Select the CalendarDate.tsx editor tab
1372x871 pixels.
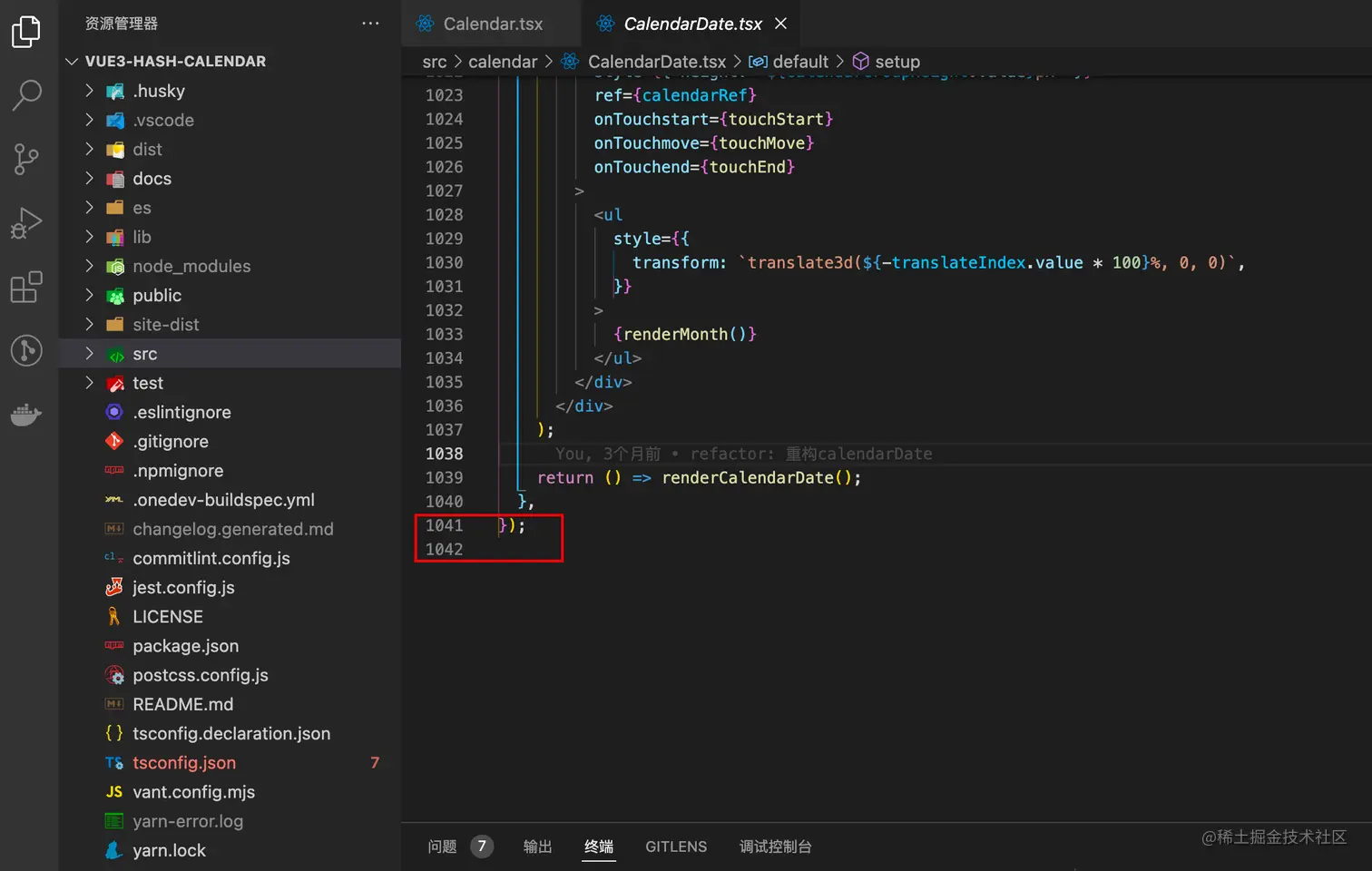692,24
